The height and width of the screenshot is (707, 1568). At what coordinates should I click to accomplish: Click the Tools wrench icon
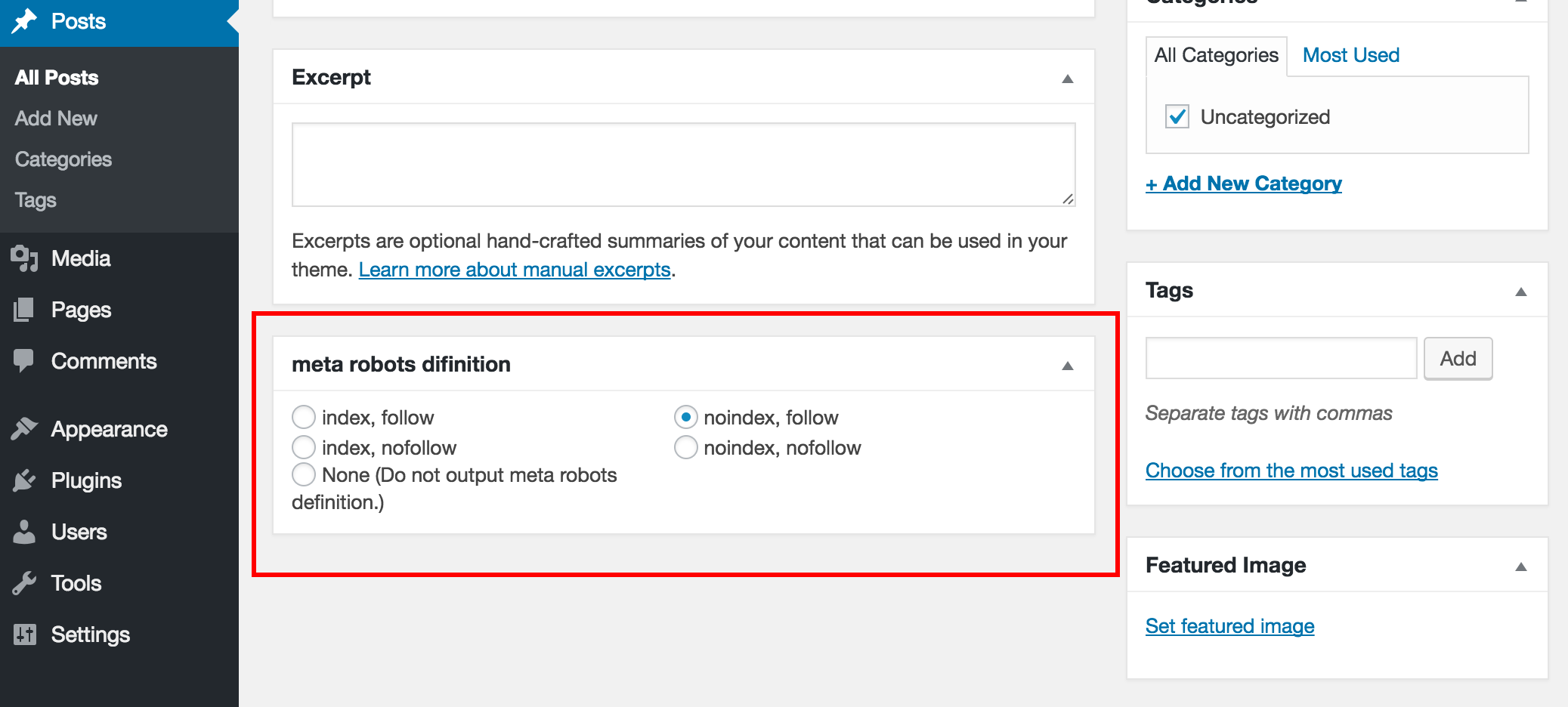[24, 583]
